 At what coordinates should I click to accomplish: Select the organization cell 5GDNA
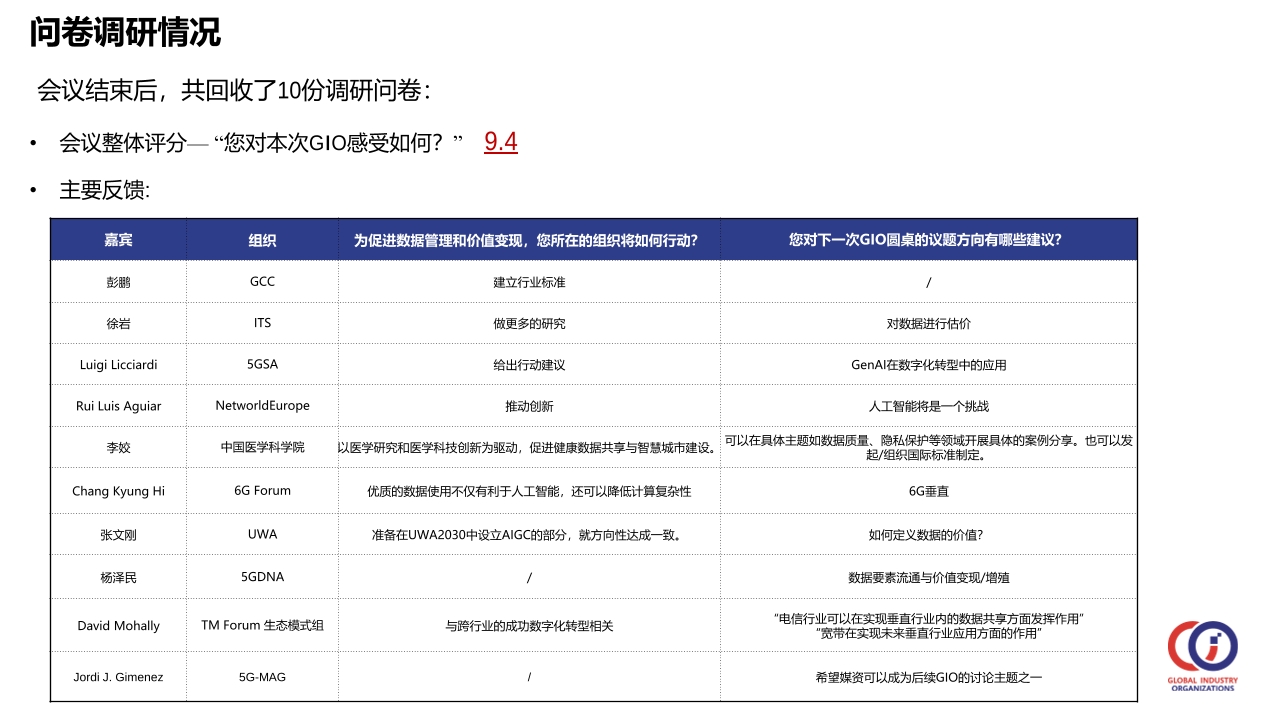262,577
